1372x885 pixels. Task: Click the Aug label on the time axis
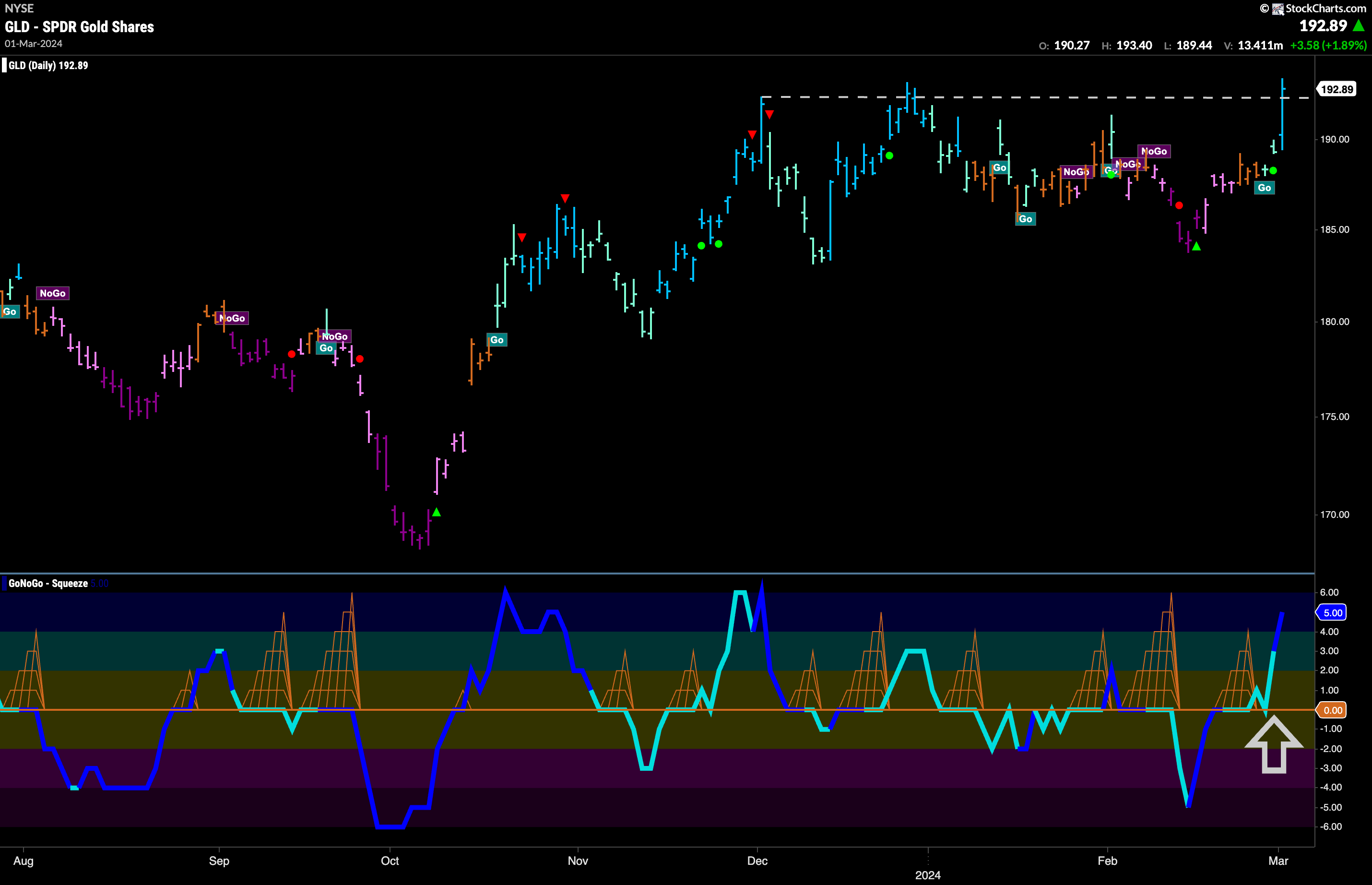(24, 861)
